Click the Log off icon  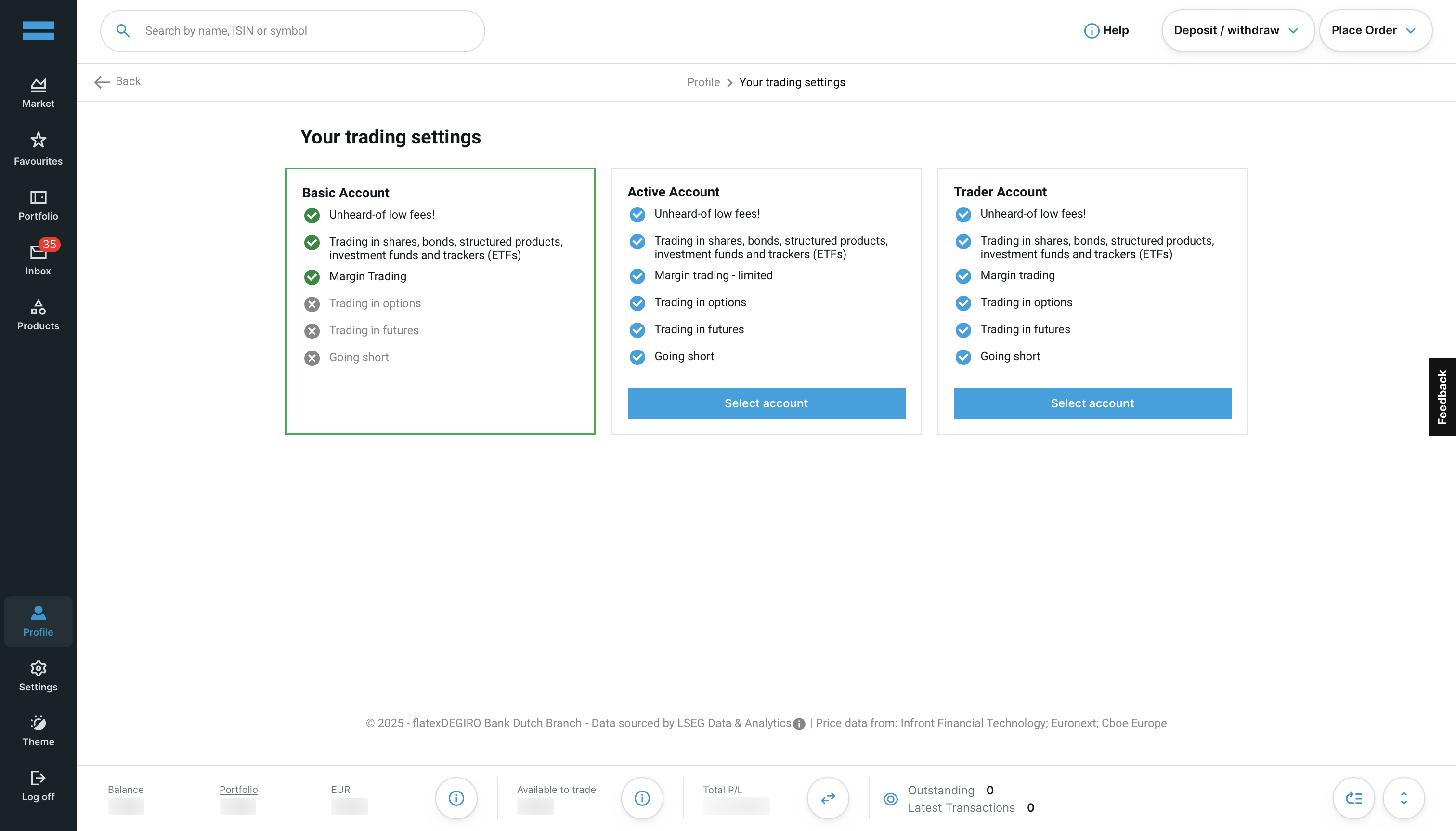point(38,785)
